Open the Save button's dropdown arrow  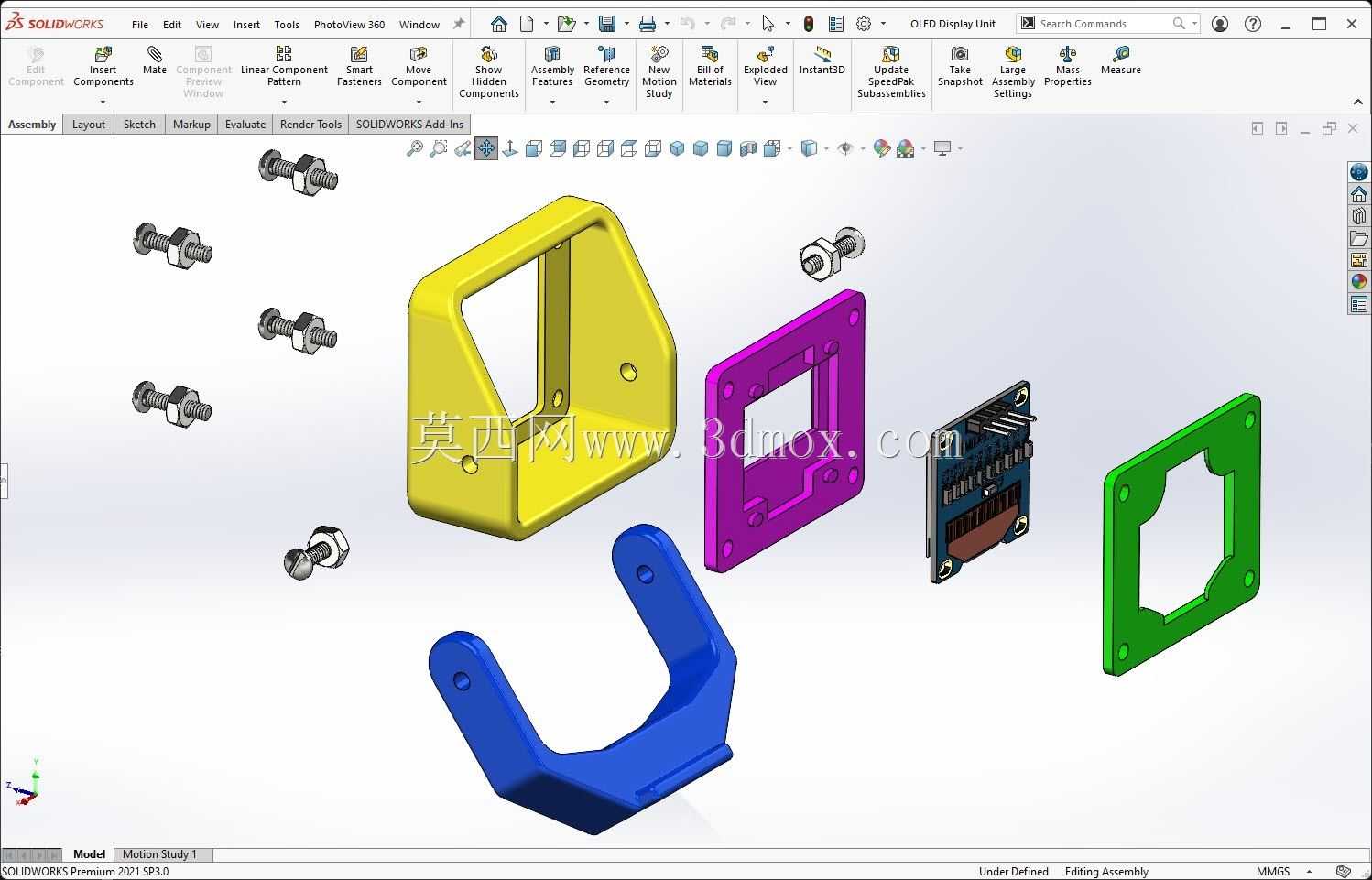click(627, 24)
